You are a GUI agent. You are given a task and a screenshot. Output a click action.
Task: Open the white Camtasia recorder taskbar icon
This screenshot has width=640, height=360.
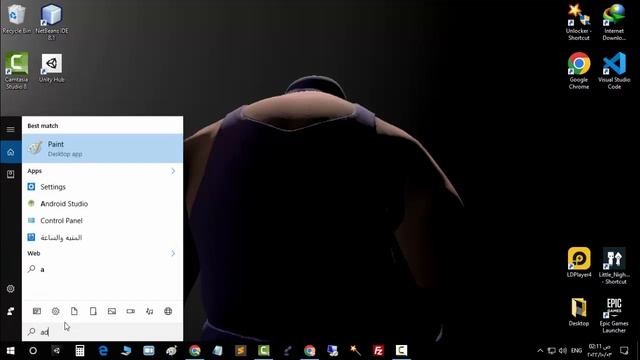pyautogui.click(x=401, y=351)
